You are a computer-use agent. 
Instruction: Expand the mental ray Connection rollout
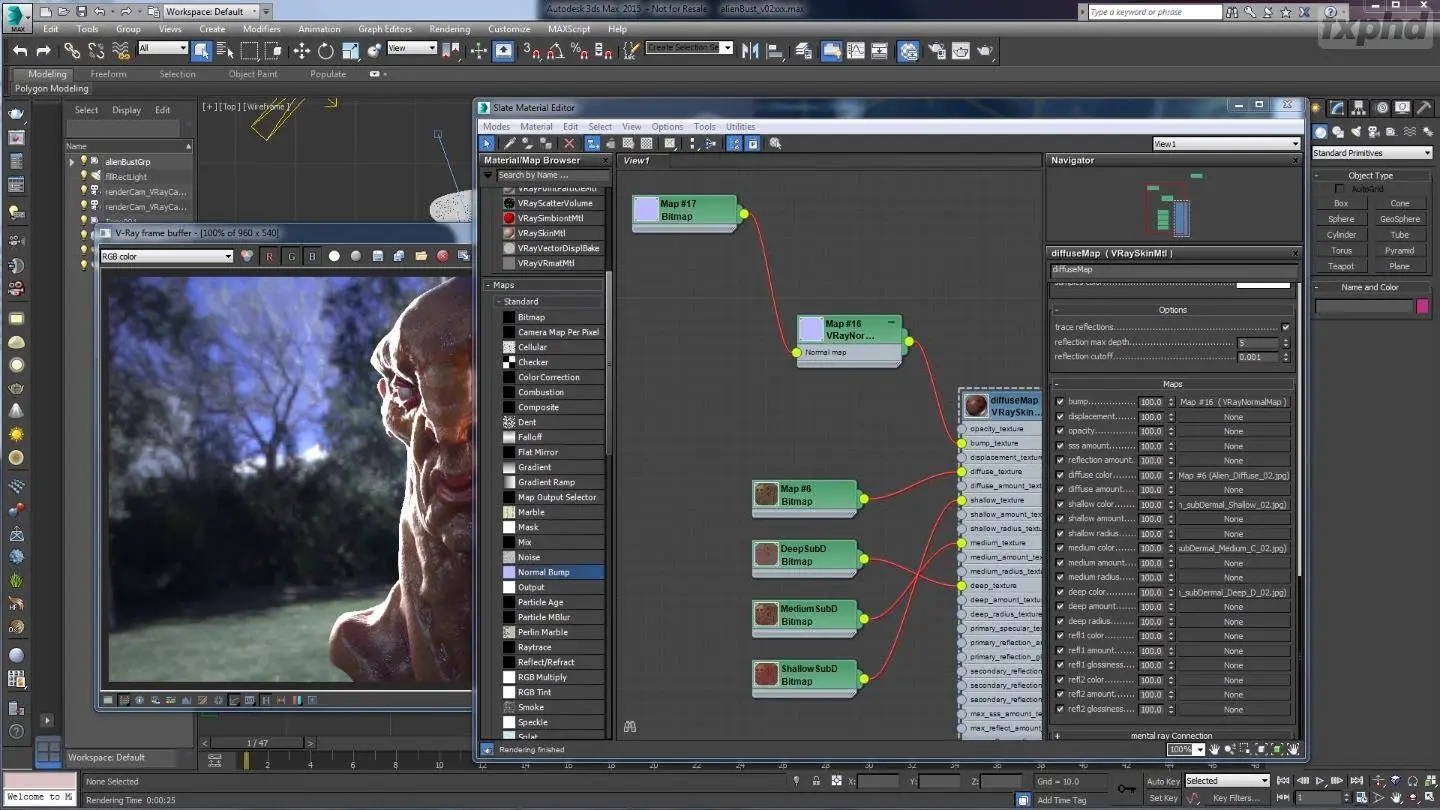[1172, 736]
